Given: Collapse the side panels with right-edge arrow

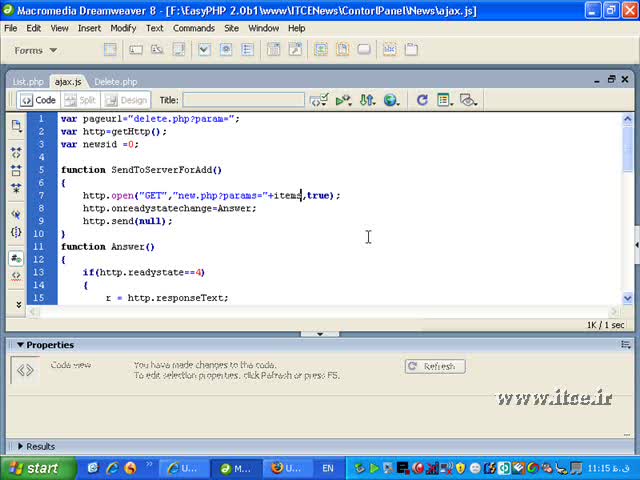Looking at the screenshot, I should coord(637,245).
